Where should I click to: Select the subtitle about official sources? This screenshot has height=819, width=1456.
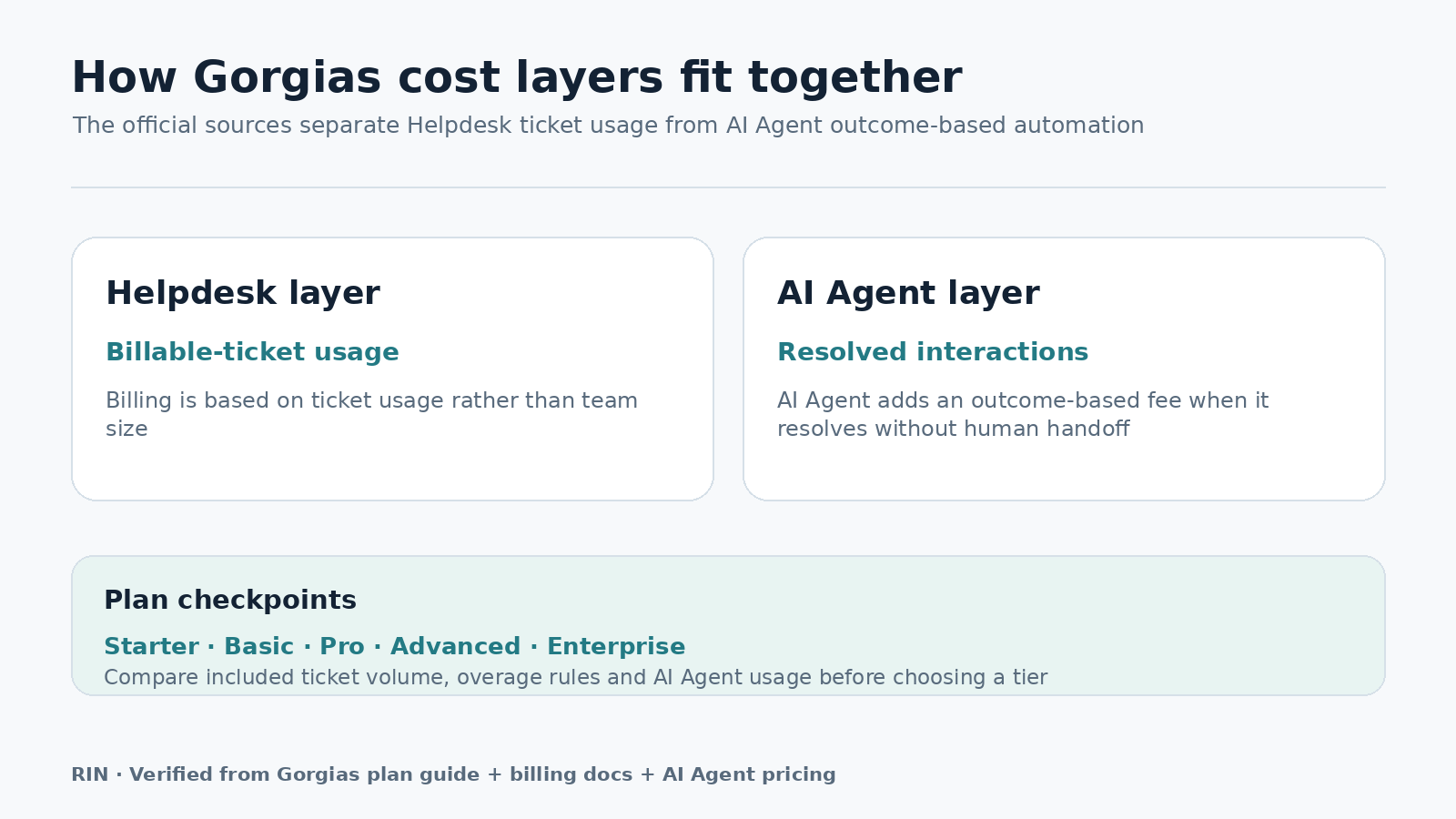click(608, 126)
